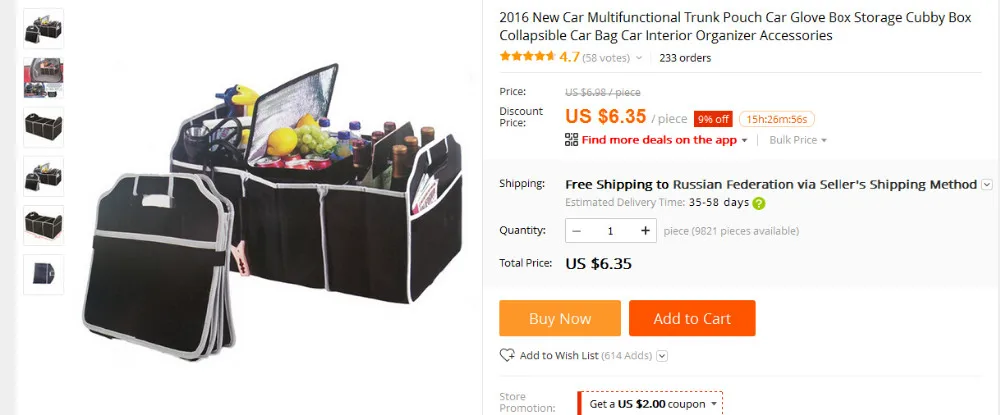Click the heart wish list icon
Viewport: 1000px width, 415px height.
pos(507,355)
